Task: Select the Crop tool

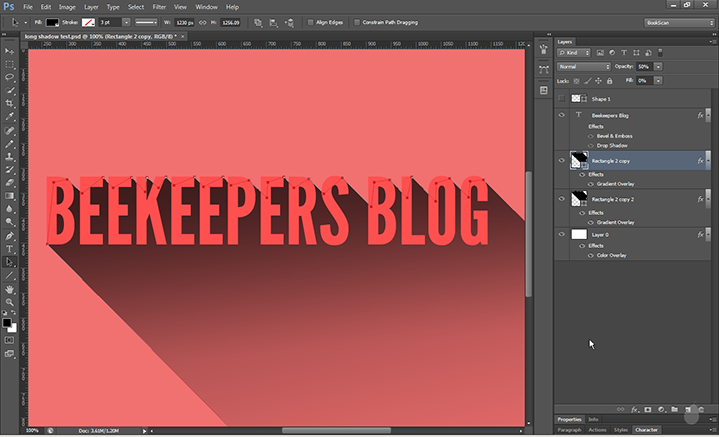Action: click(x=10, y=103)
